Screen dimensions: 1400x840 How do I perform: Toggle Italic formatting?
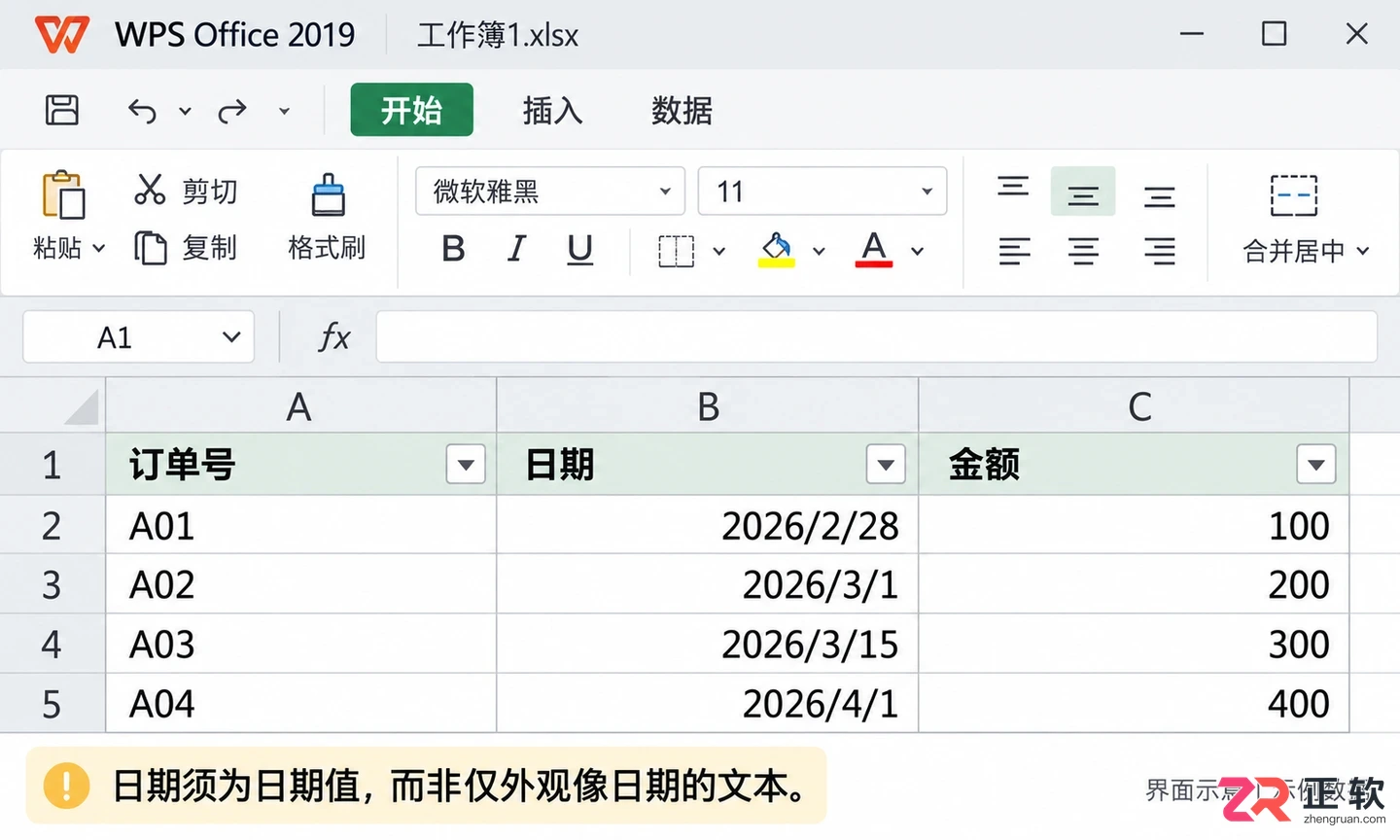517,250
